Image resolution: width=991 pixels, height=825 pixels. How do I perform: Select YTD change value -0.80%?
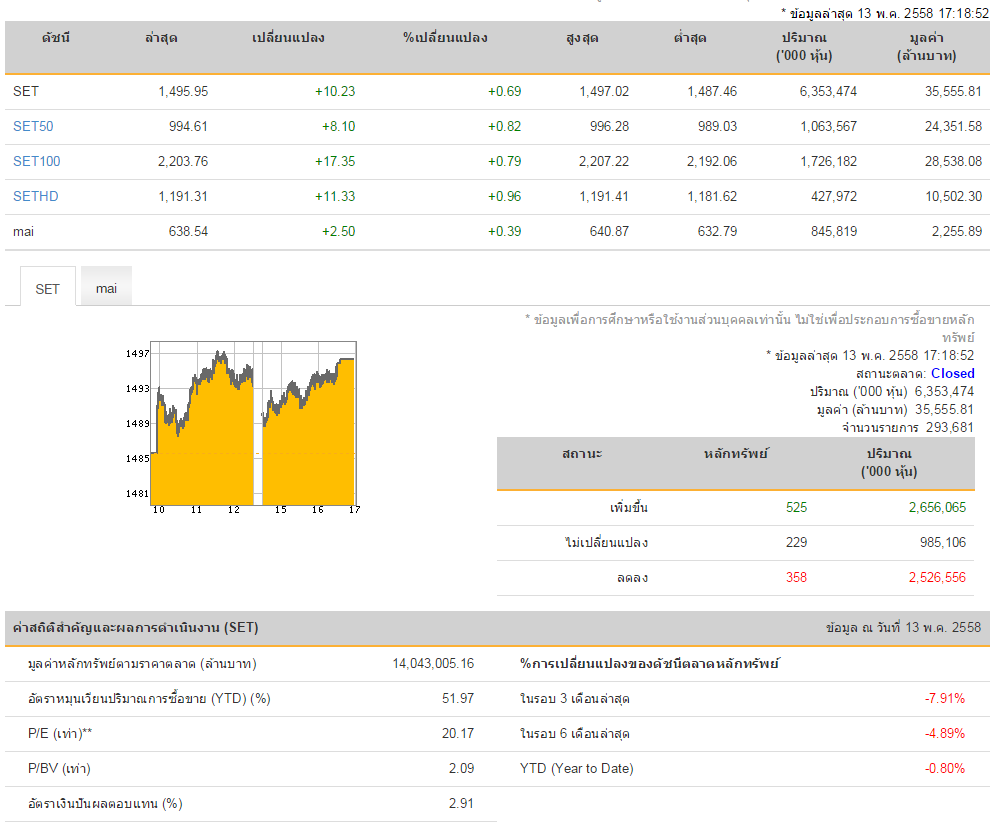pos(945,769)
